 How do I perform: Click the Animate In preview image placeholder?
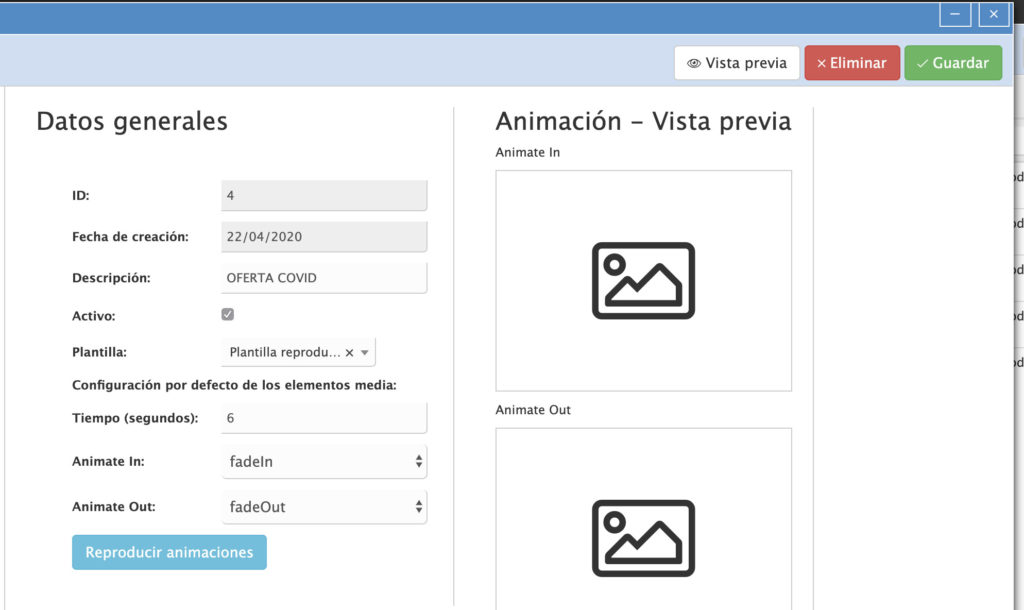coord(643,281)
